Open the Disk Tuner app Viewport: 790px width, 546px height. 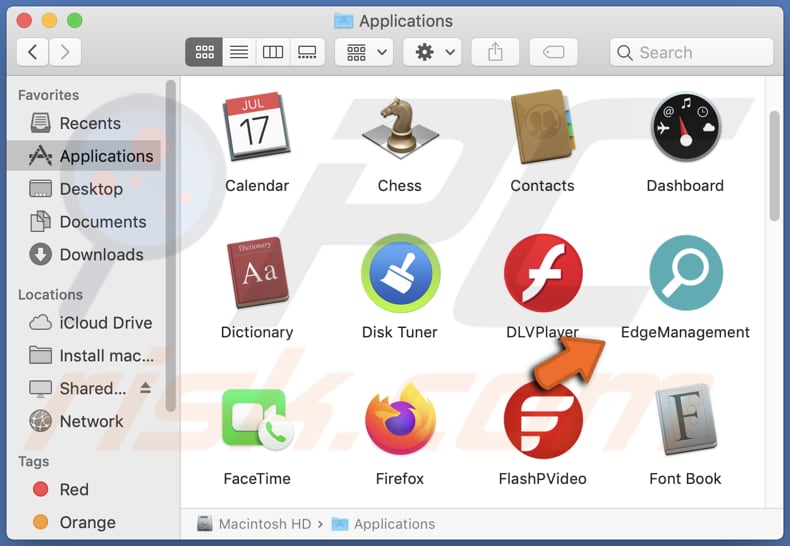(x=399, y=274)
